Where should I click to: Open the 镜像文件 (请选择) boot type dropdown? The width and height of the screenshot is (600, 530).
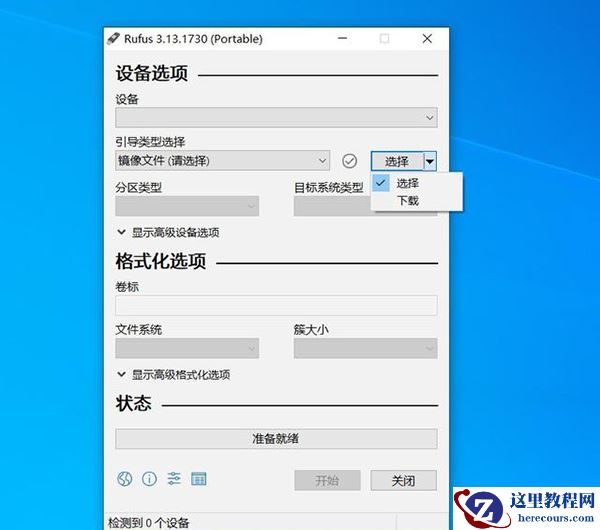click(x=222, y=160)
